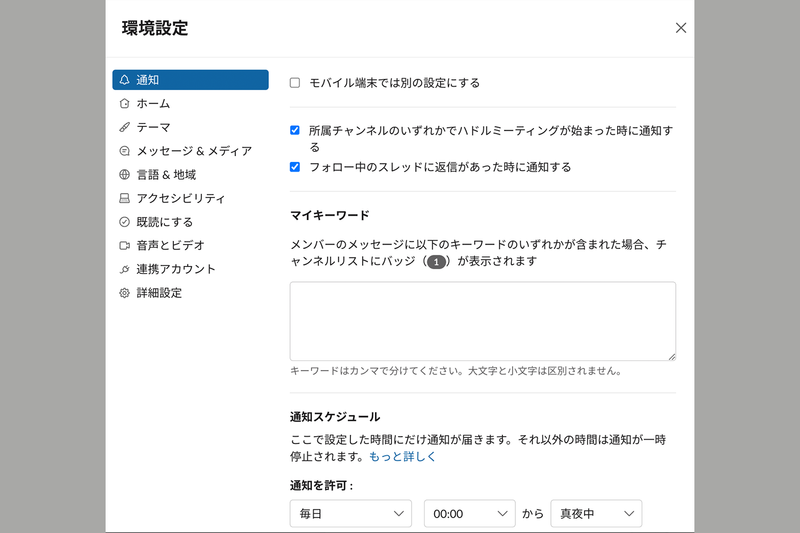Click the フォロー中のスレッドに返信 label text
Screen dimensions: 800x533
[x=440, y=167]
